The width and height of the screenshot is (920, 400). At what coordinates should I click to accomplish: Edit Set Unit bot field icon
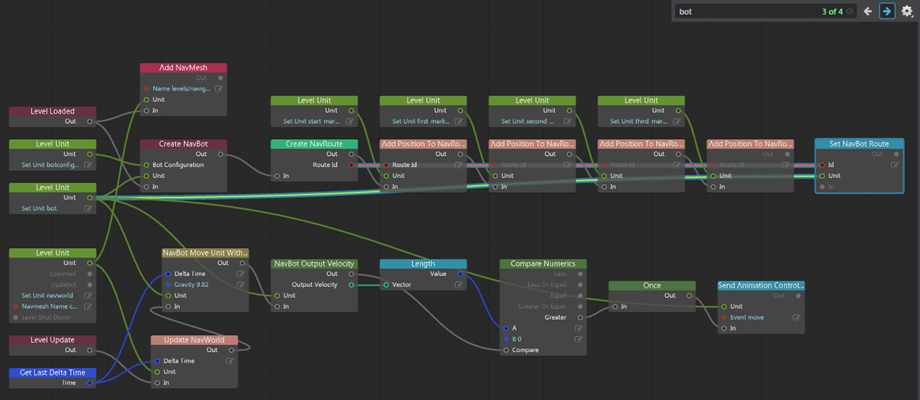click(x=89, y=209)
